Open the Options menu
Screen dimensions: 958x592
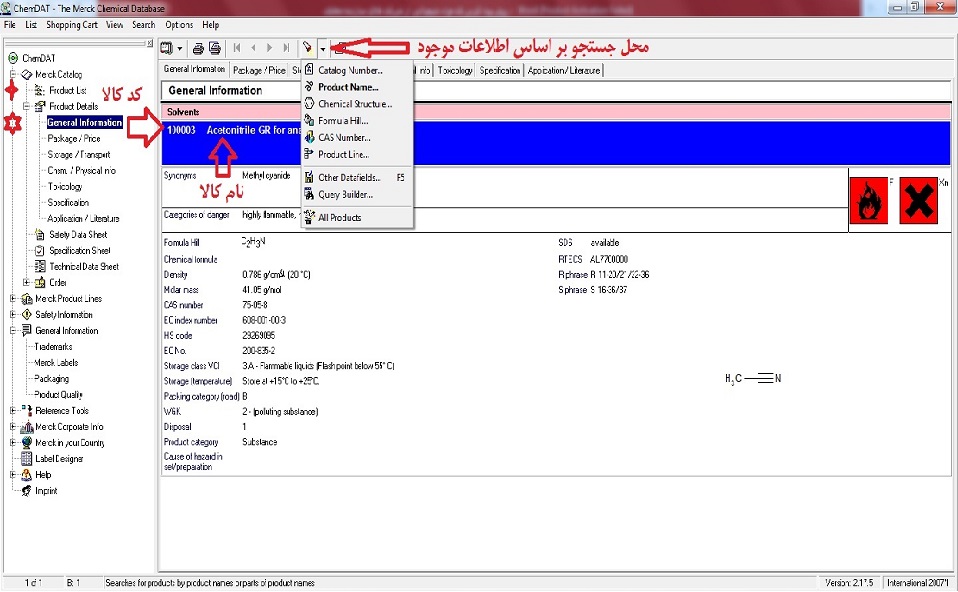click(179, 25)
